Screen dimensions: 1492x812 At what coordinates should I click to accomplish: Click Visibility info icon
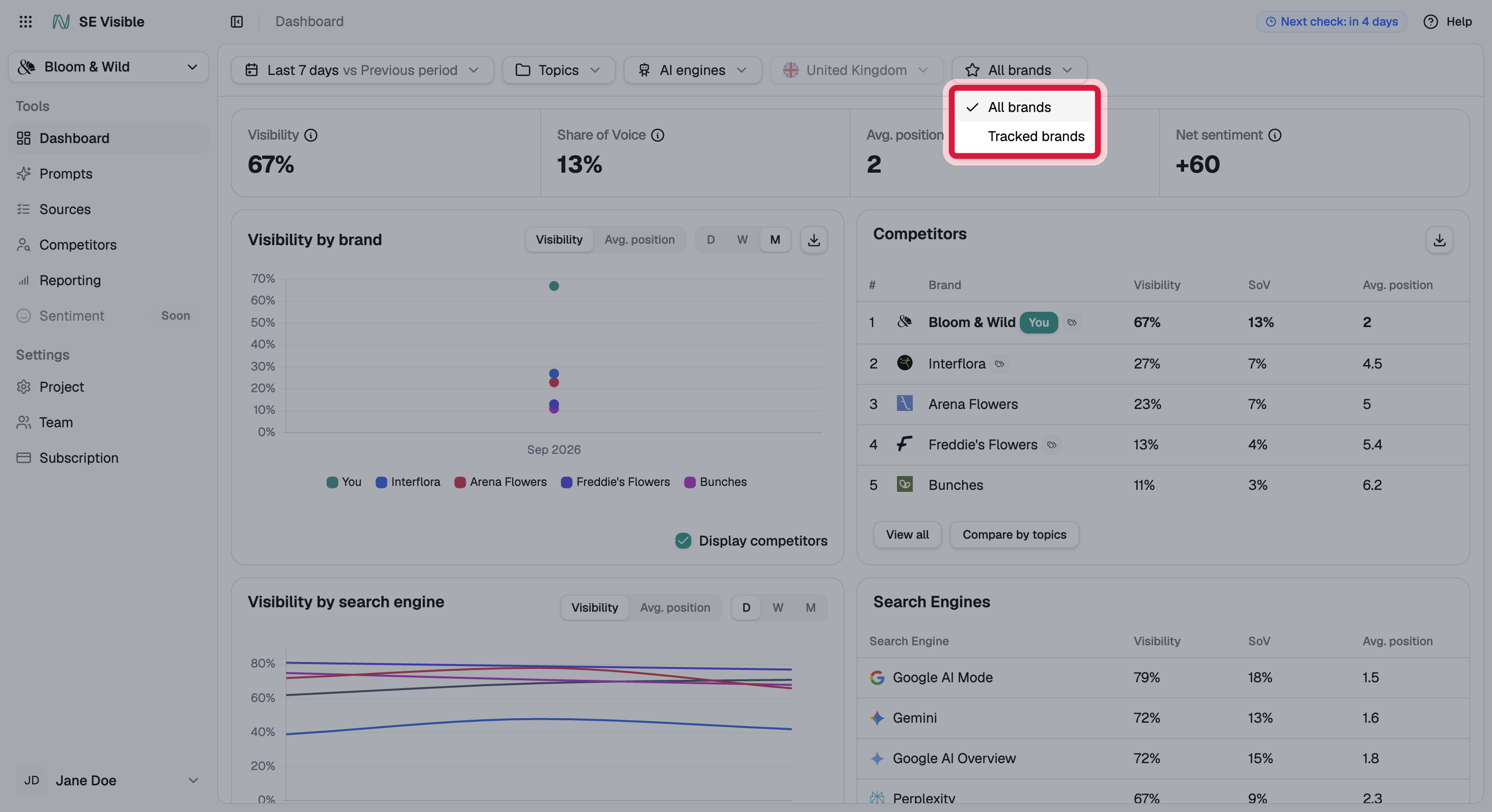[x=311, y=135]
